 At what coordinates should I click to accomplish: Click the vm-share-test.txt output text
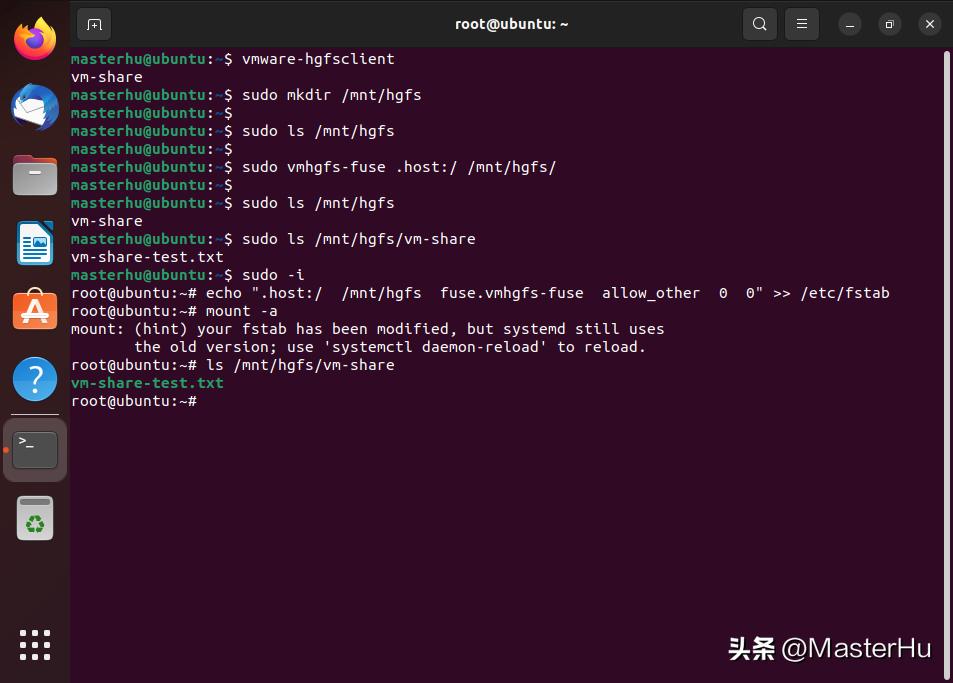(145, 383)
